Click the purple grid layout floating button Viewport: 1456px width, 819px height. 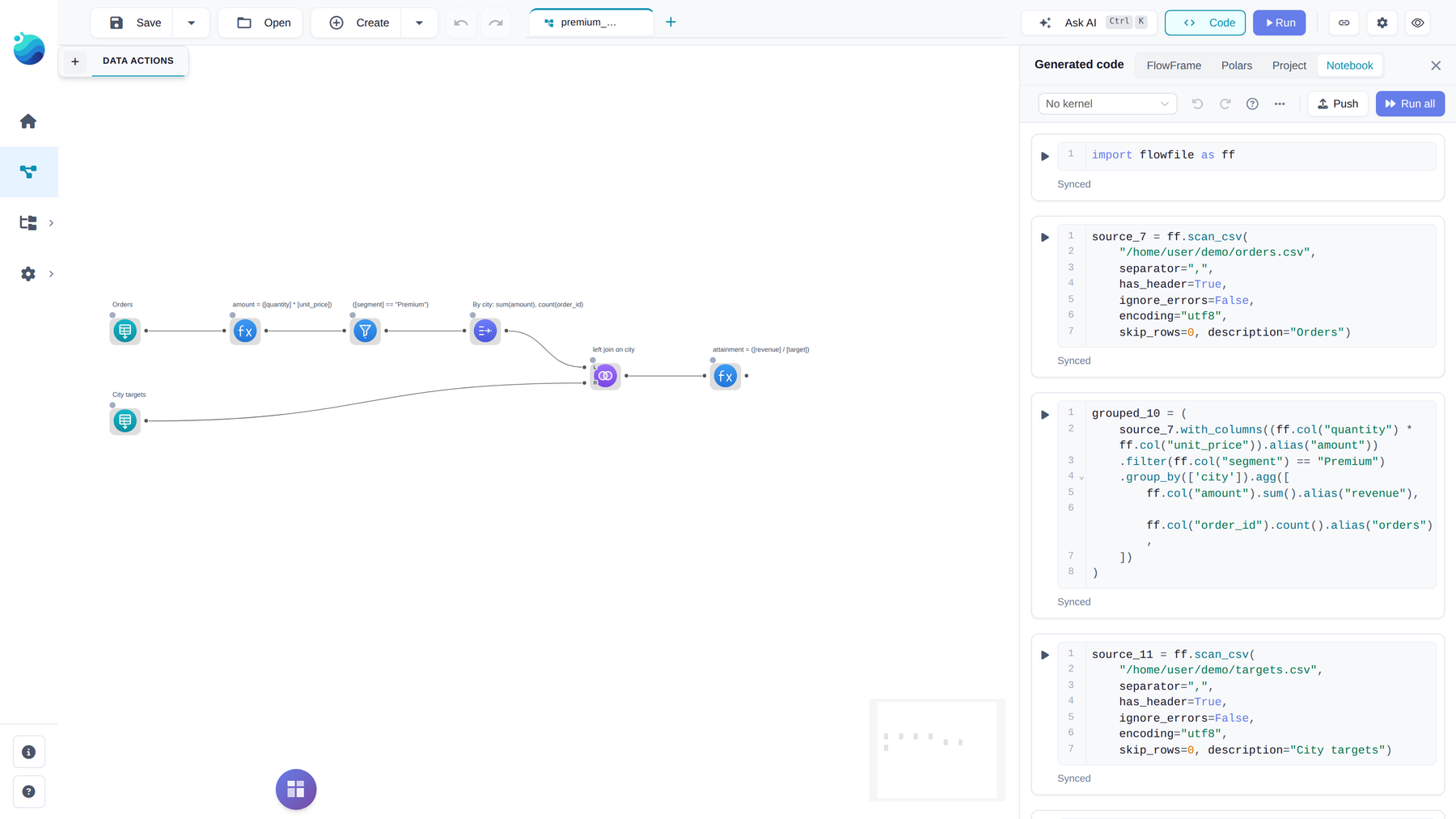coord(296,789)
